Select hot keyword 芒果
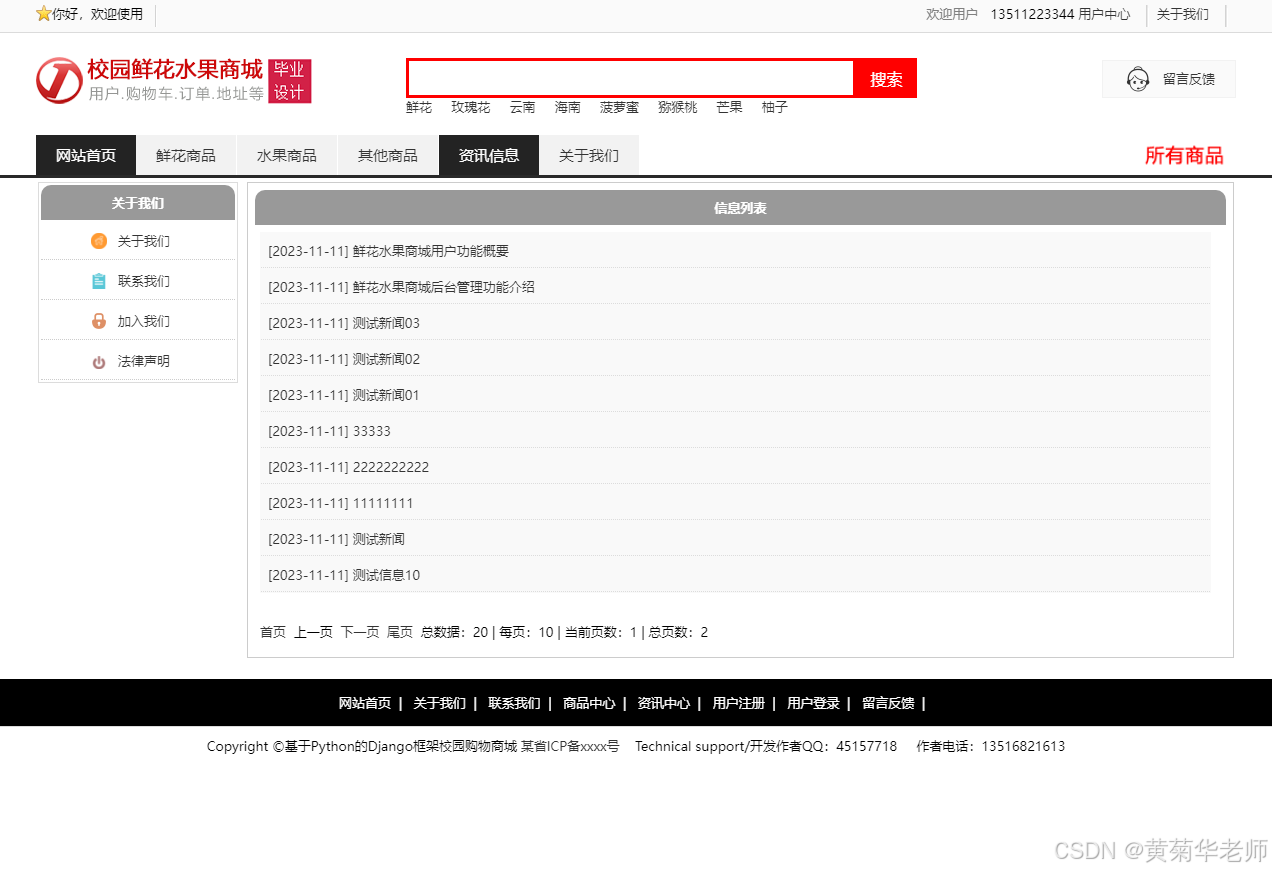 [730, 107]
